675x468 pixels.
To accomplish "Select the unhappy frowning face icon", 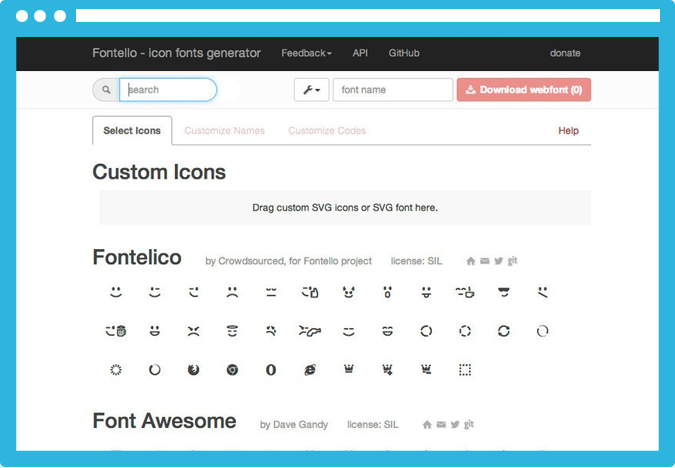I will (232, 292).
